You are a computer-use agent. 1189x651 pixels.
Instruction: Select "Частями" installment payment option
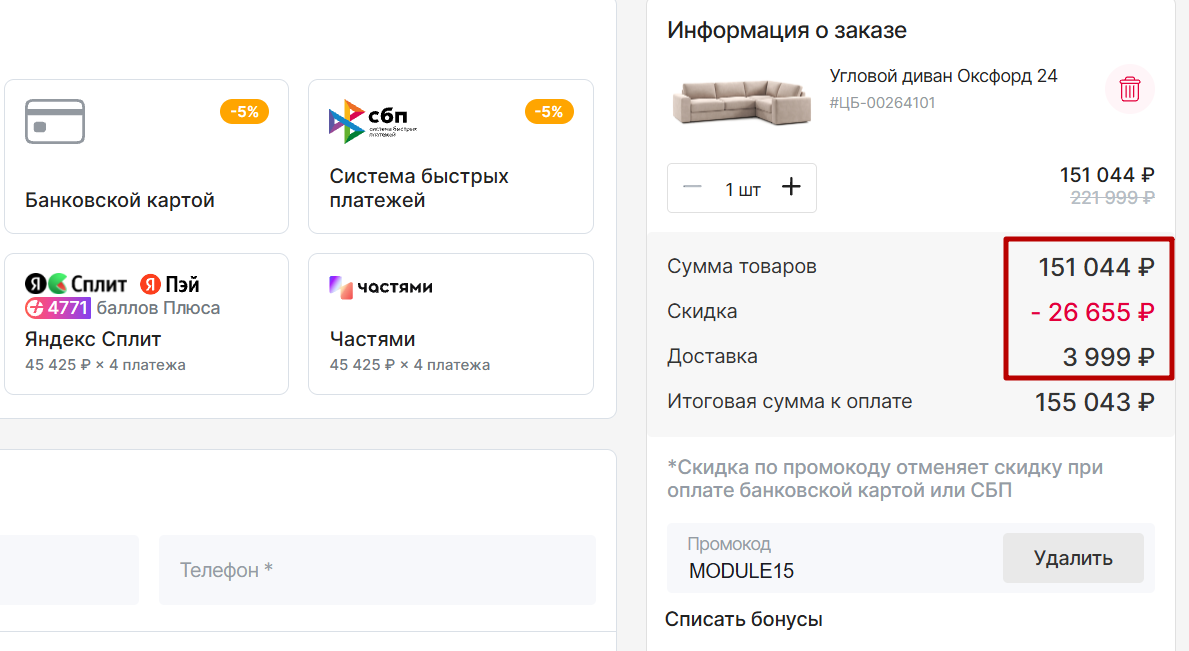tap(372, 339)
